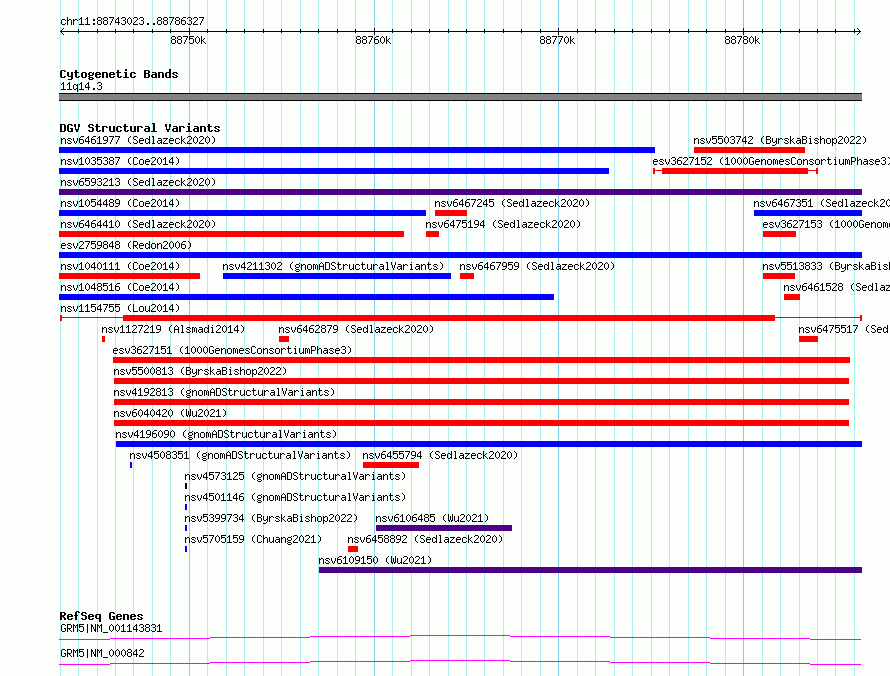This screenshot has height=676, width=890.
Task: Click red bar under nsv6461528
Action: pyautogui.click(x=792, y=297)
